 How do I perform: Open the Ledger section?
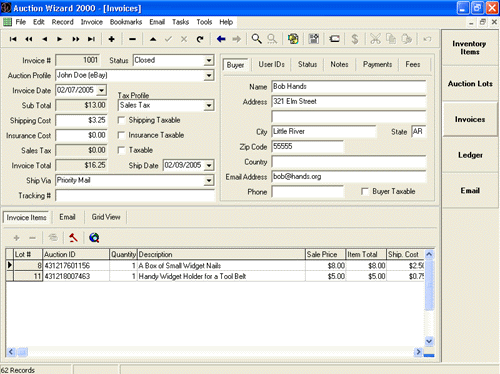pyautogui.click(x=470, y=155)
